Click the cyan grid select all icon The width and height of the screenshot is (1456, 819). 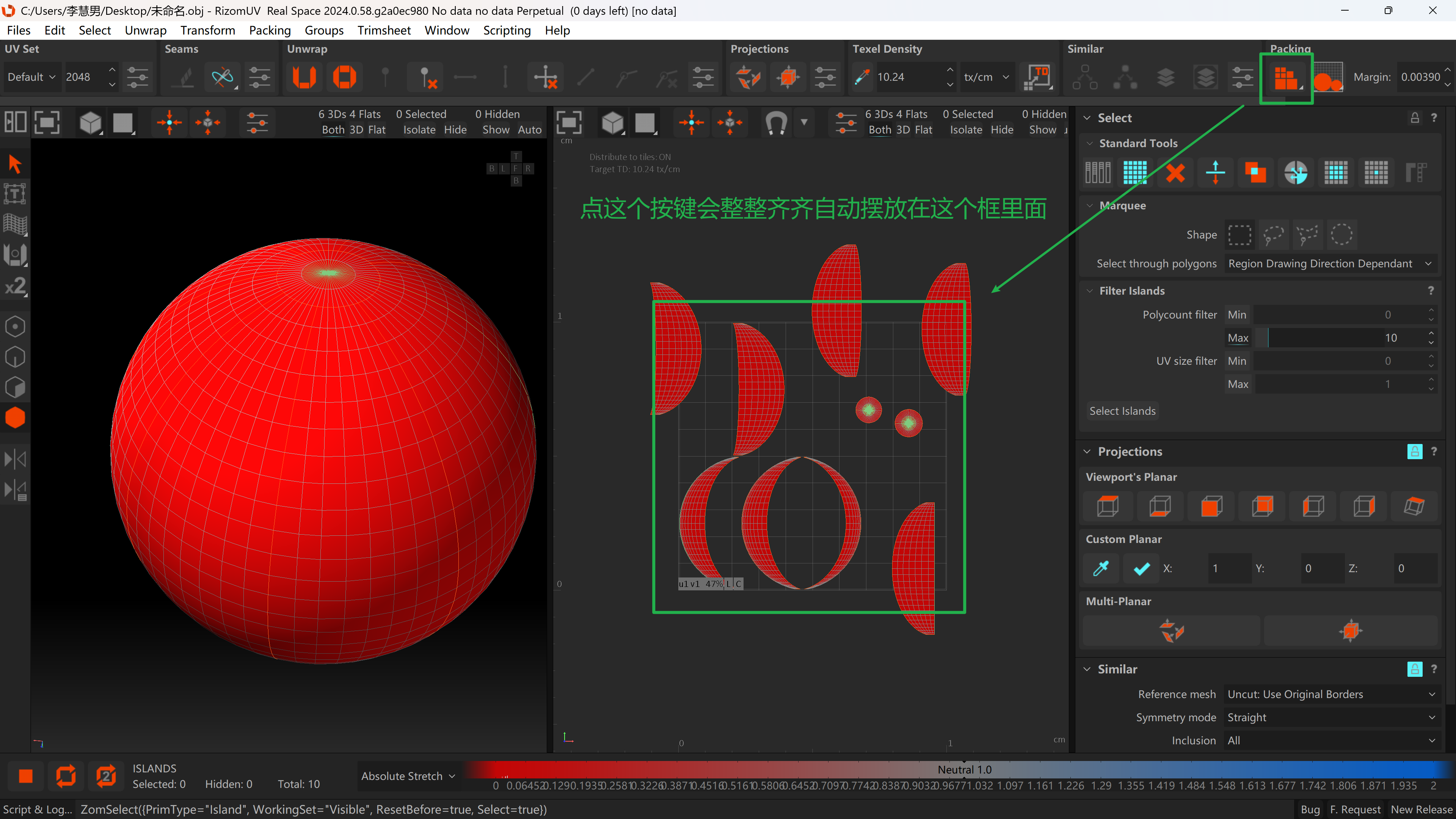(x=1135, y=173)
